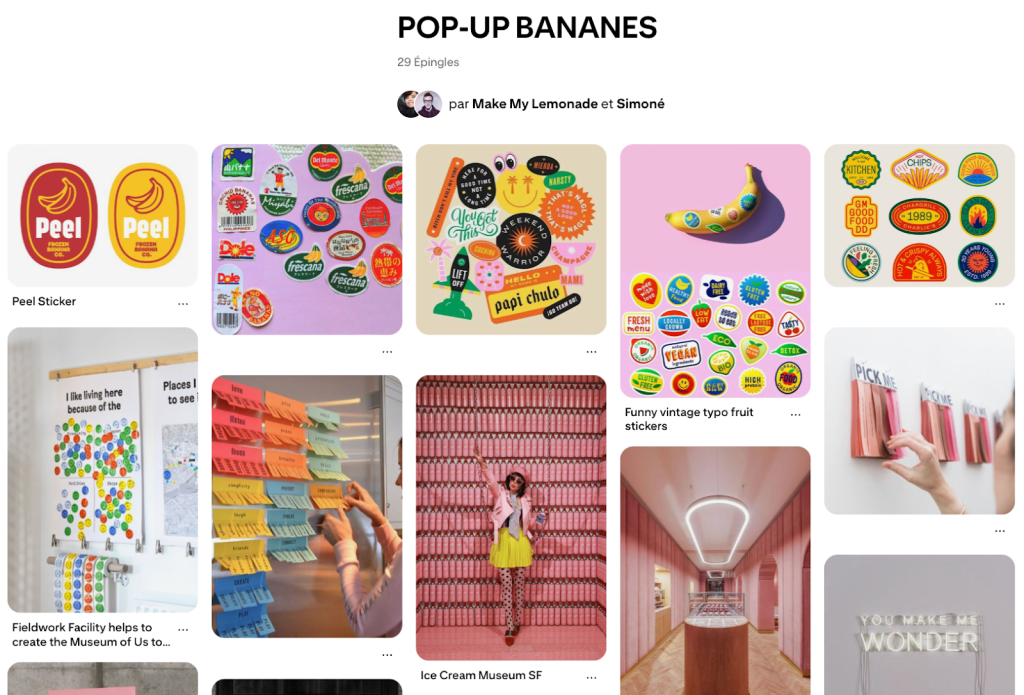The width and height of the screenshot is (1024, 695).
Task: Open more options under papi chulo sticker pin
Action: tap(592, 351)
